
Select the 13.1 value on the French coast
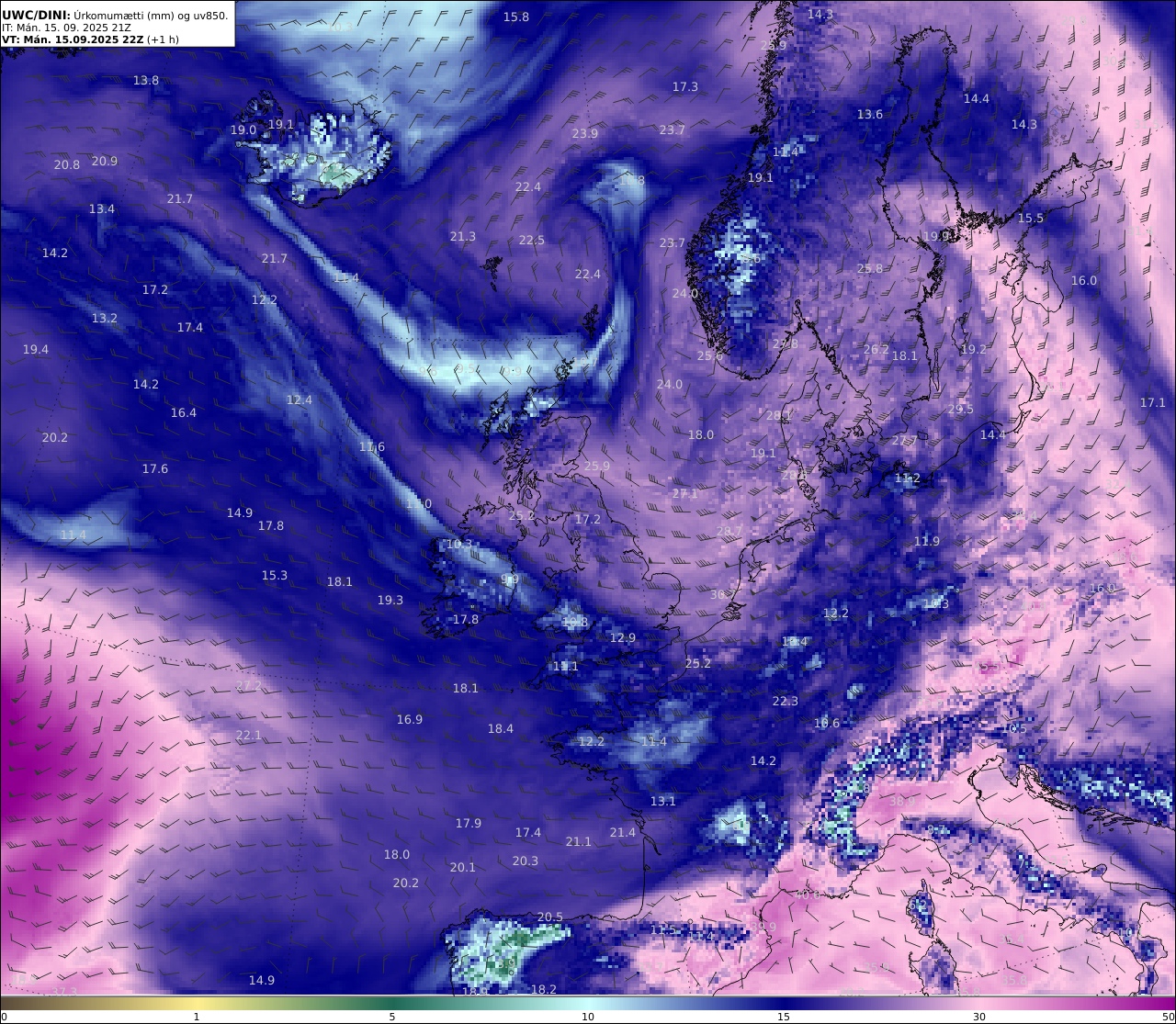[663, 801]
